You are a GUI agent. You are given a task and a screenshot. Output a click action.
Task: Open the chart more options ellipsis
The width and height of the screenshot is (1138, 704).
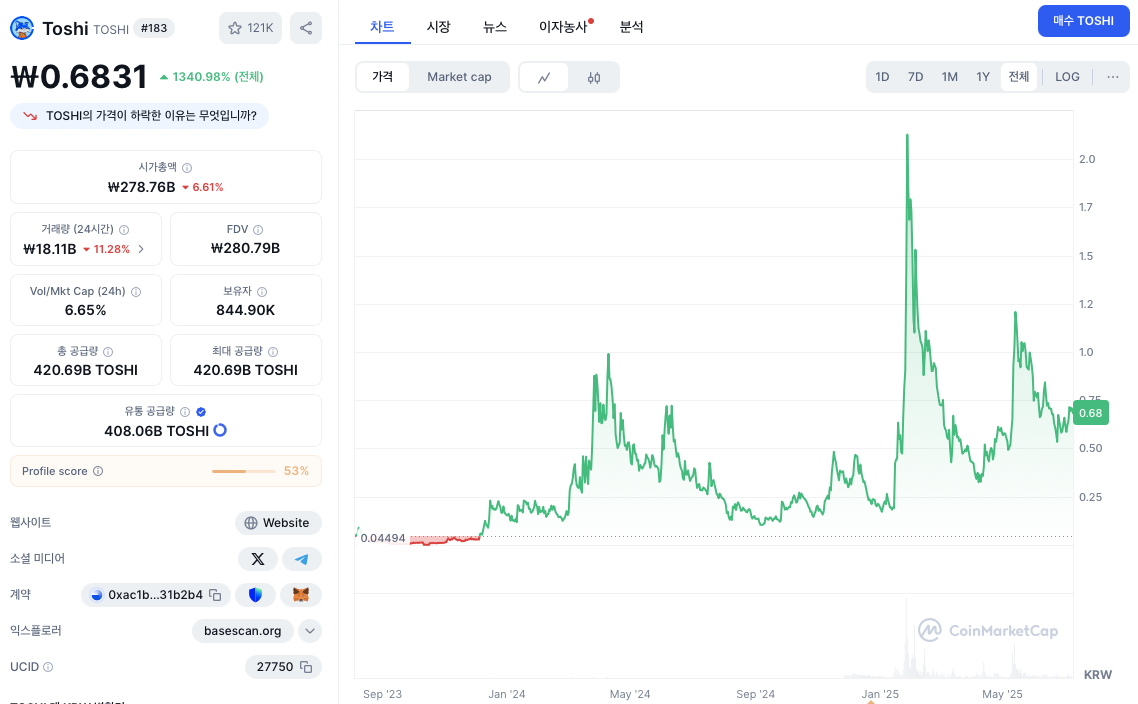tap(1113, 77)
